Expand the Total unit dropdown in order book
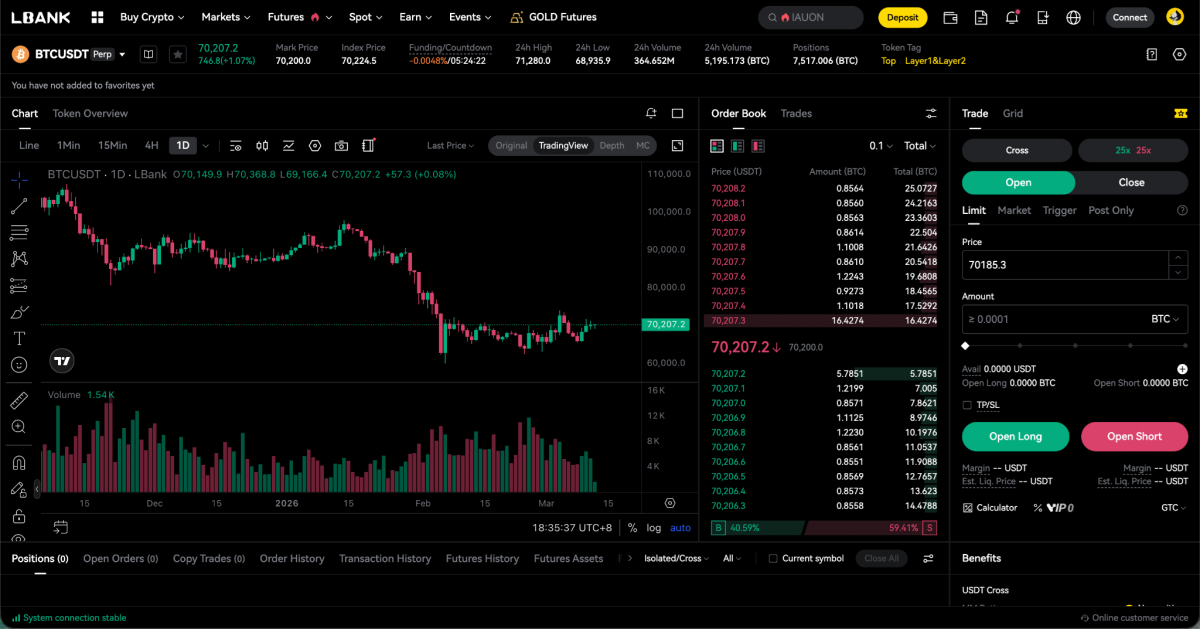The height and width of the screenshot is (629, 1200). click(918, 144)
